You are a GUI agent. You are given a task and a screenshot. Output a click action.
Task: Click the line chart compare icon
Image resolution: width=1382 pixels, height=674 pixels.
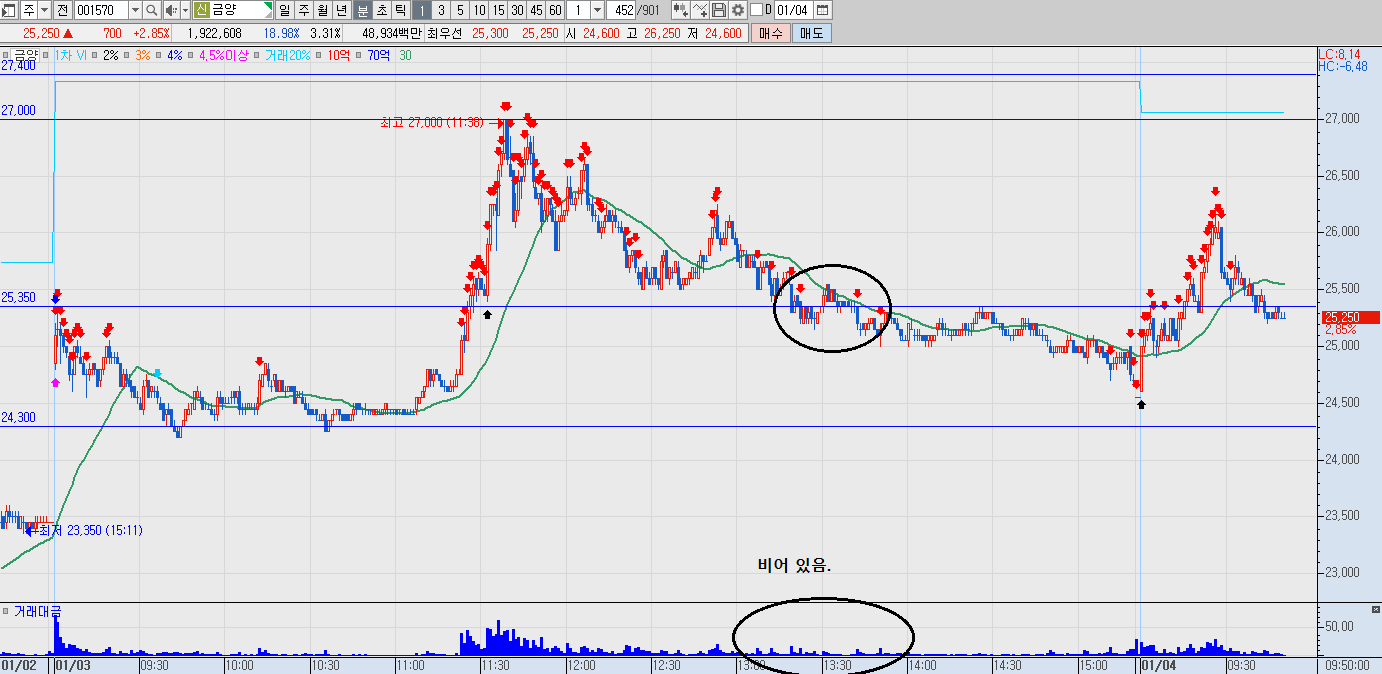(700, 10)
